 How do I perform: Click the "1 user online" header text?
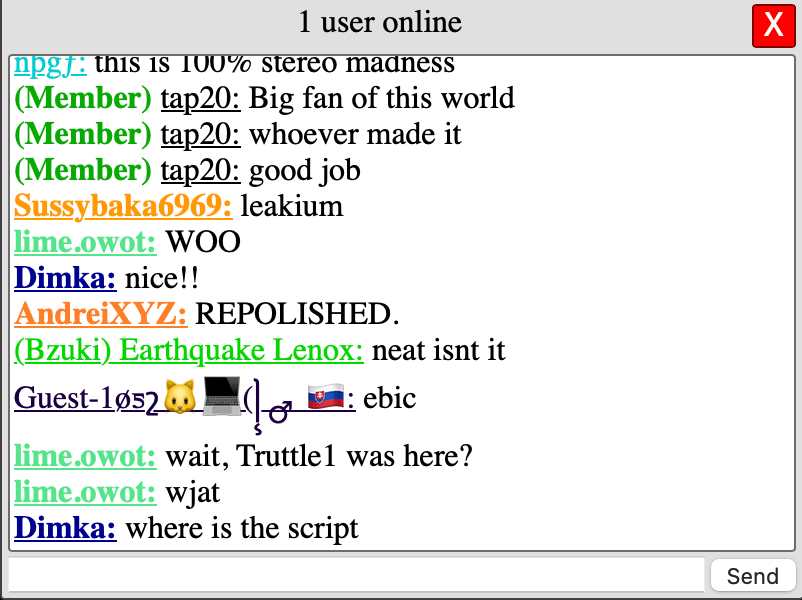(x=380, y=23)
